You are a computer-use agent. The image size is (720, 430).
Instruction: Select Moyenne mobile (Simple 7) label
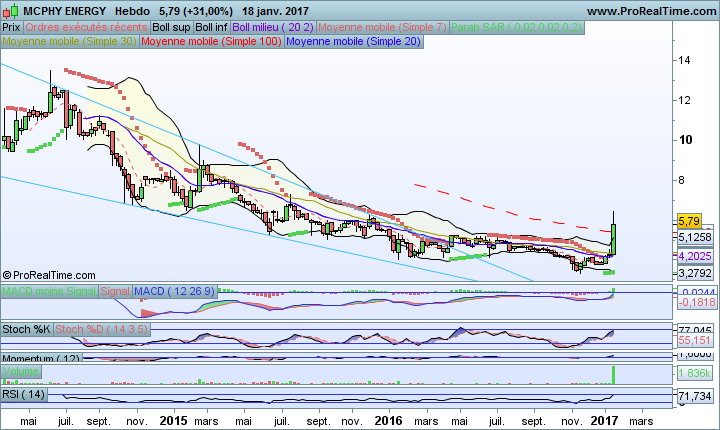tap(382, 28)
